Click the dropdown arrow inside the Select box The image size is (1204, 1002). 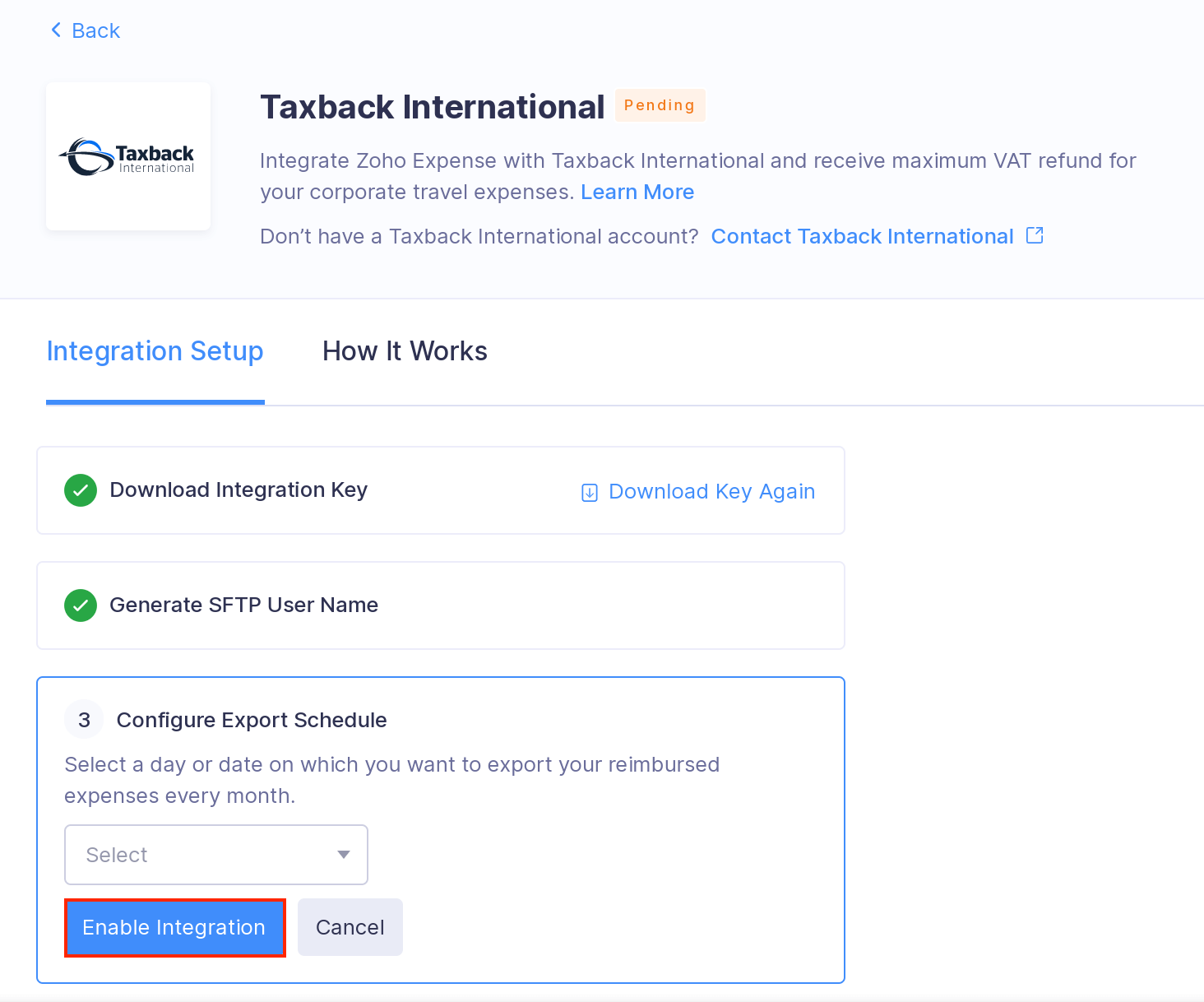343,855
